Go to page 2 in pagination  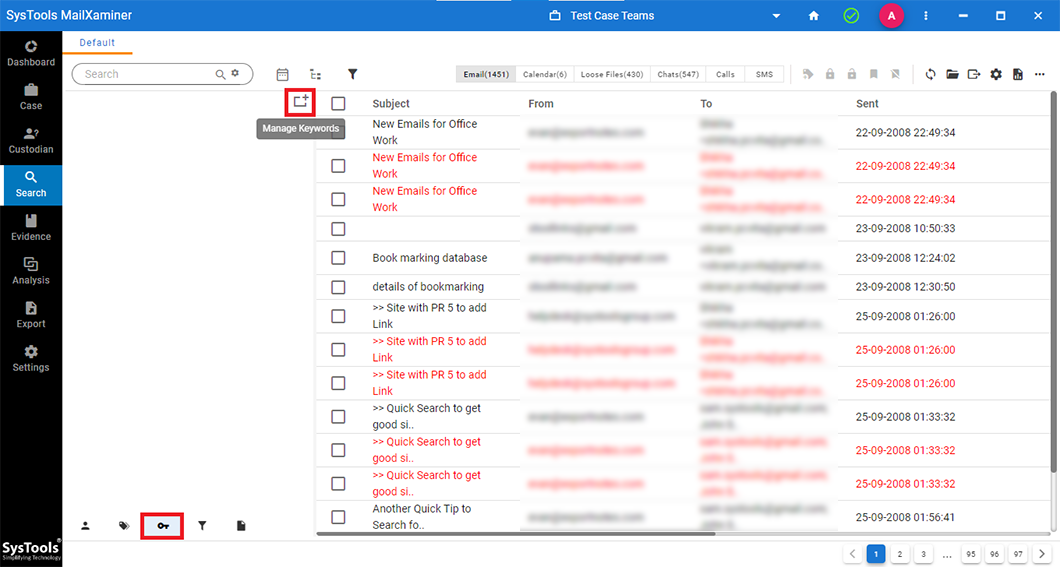pos(899,554)
